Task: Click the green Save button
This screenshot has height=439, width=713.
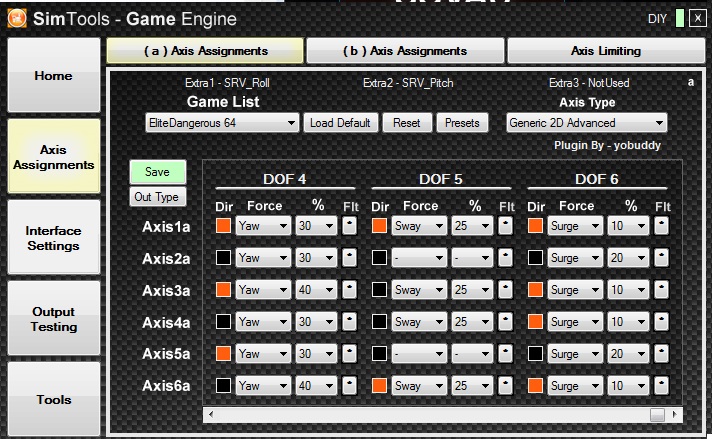Action: pyautogui.click(x=157, y=172)
